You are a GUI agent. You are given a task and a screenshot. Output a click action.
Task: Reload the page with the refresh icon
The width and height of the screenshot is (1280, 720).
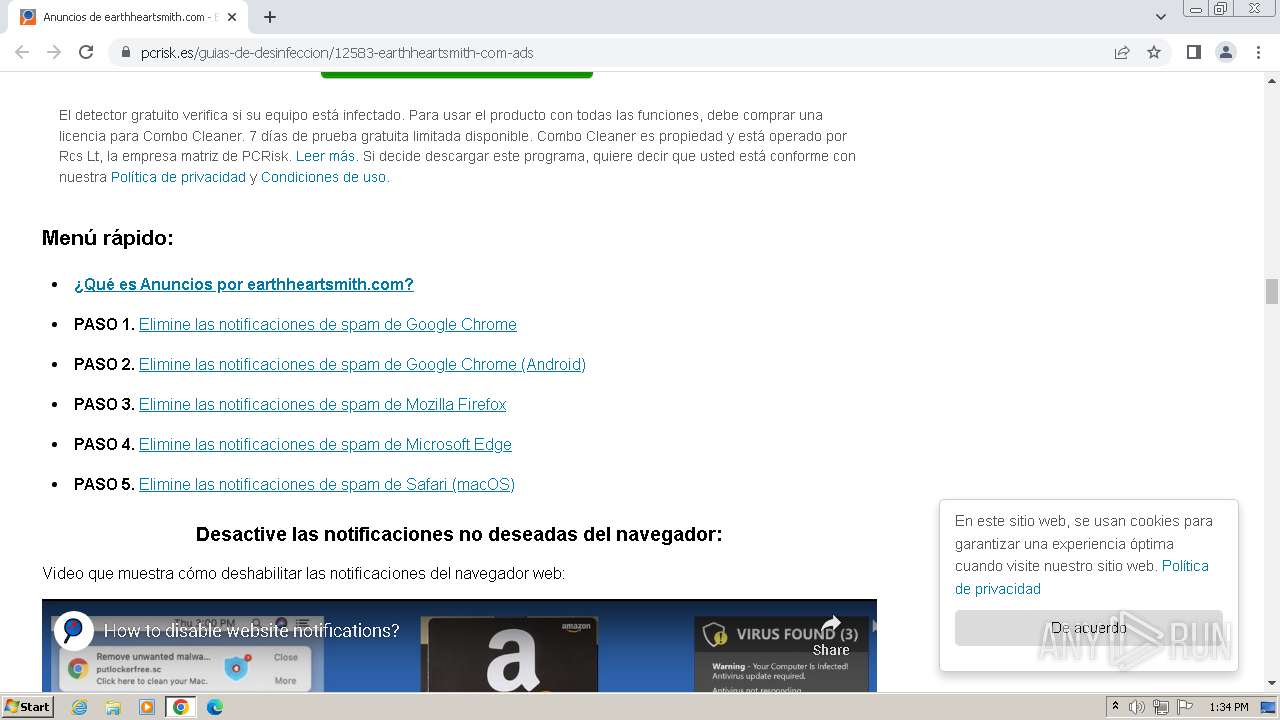[x=86, y=52]
